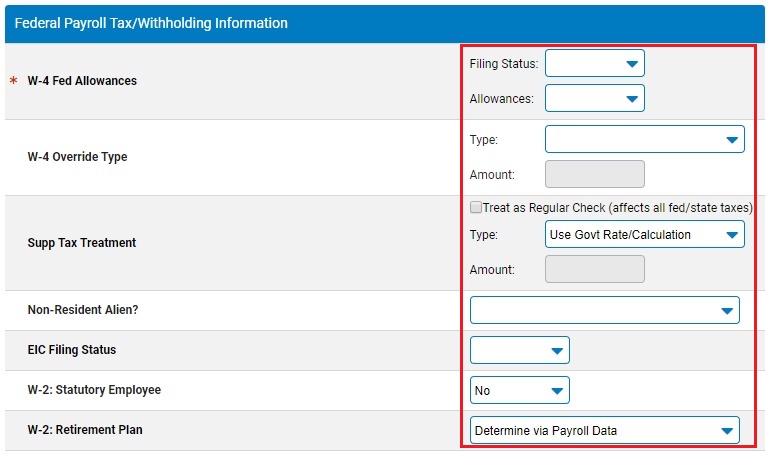This screenshot has width=772, height=464.
Task: Open the Determine via Payroll Data dropdown
Action: point(605,430)
